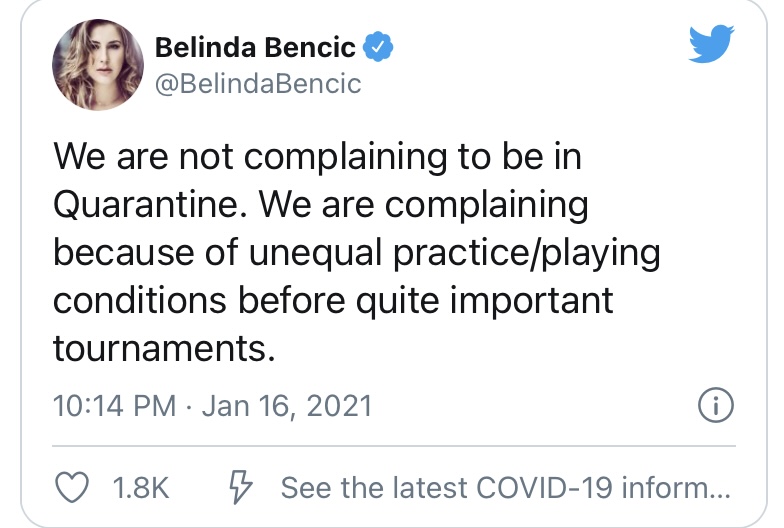The image size is (784, 528).
Task: Click the 10:14 PM timestamp
Action: click(114, 406)
